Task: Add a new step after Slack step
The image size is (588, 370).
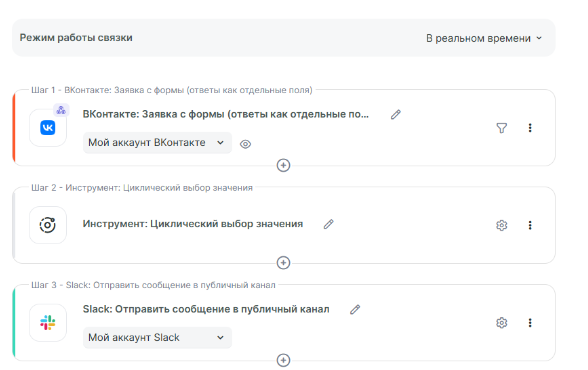Action: (x=284, y=360)
